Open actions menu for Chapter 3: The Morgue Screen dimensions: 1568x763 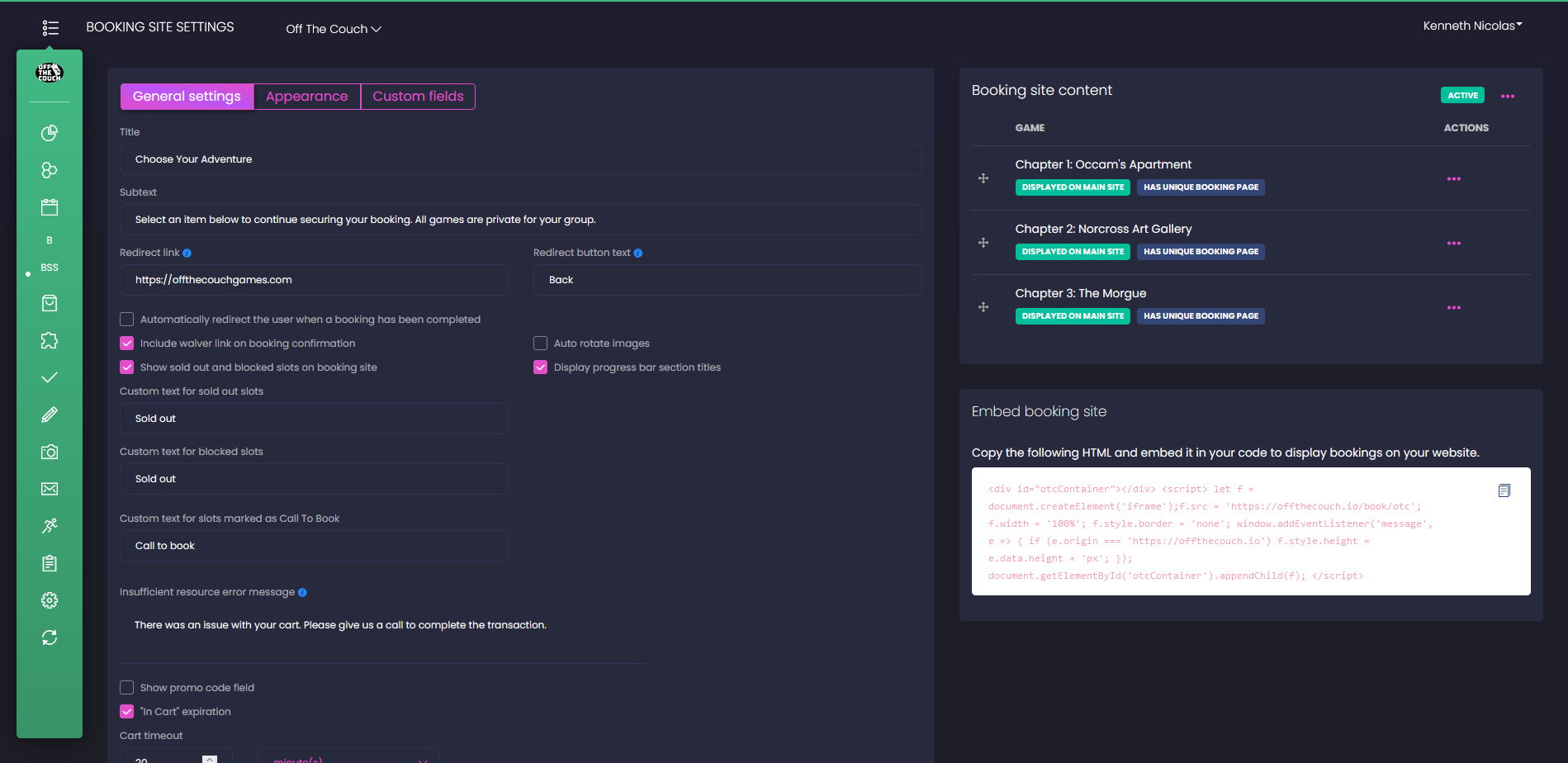[x=1454, y=308]
